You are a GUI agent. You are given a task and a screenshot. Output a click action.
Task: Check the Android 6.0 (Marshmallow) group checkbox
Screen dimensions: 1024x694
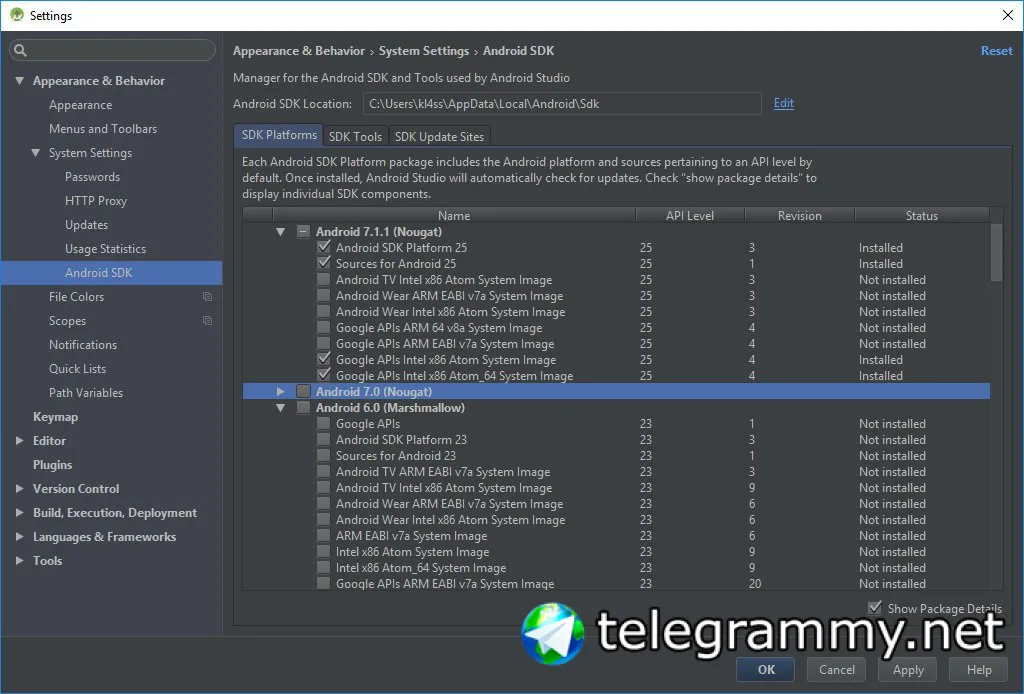(x=303, y=407)
